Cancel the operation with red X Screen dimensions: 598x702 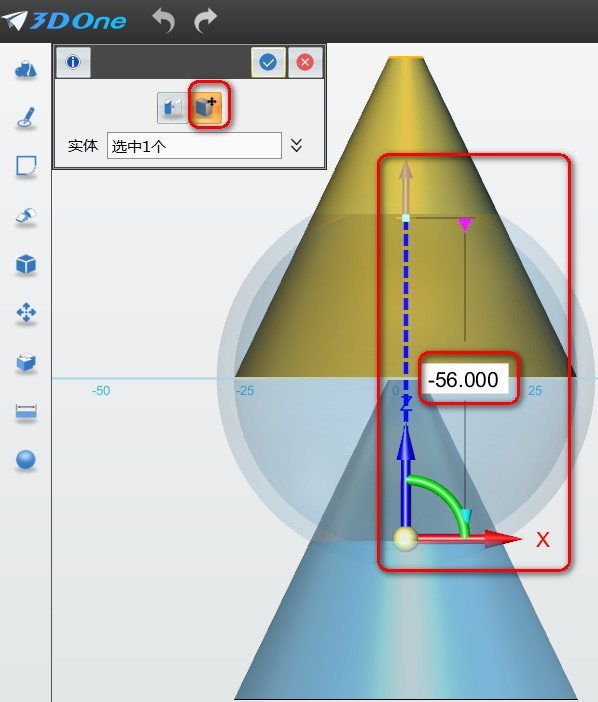pos(305,62)
